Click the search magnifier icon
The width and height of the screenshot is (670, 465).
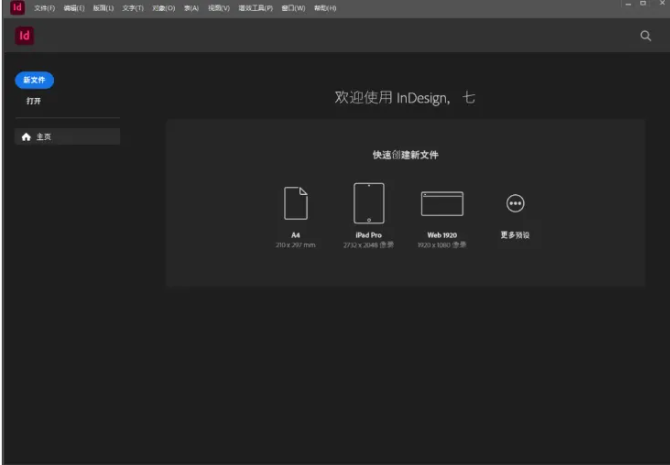click(645, 36)
